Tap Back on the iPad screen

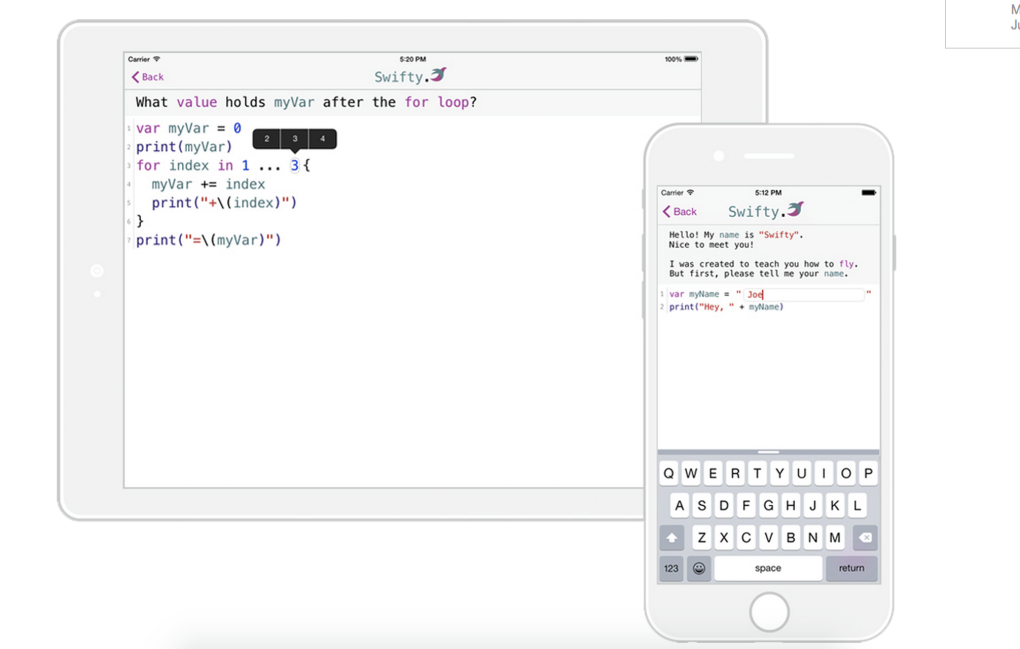click(148, 77)
